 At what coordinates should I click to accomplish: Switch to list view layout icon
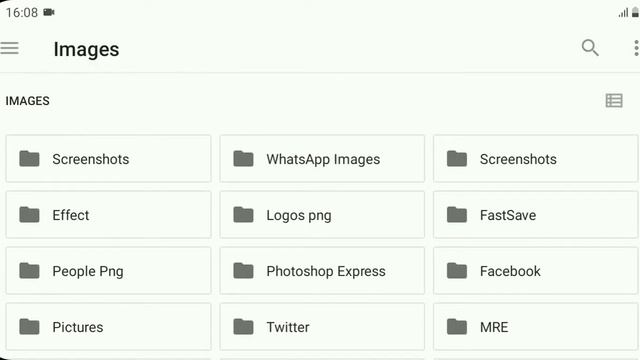pos(614,100)
